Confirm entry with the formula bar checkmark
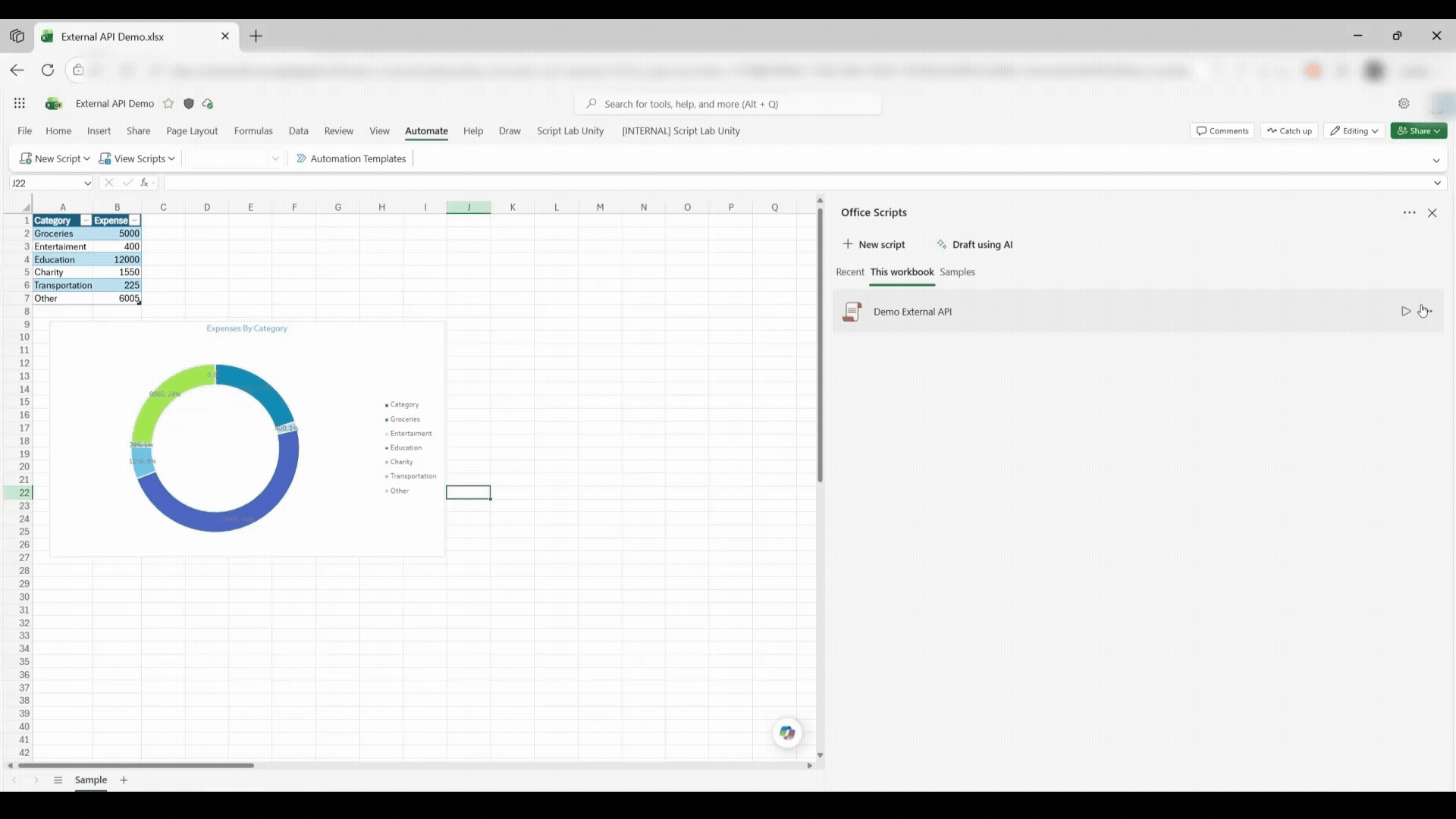 [x=127, y=182]
